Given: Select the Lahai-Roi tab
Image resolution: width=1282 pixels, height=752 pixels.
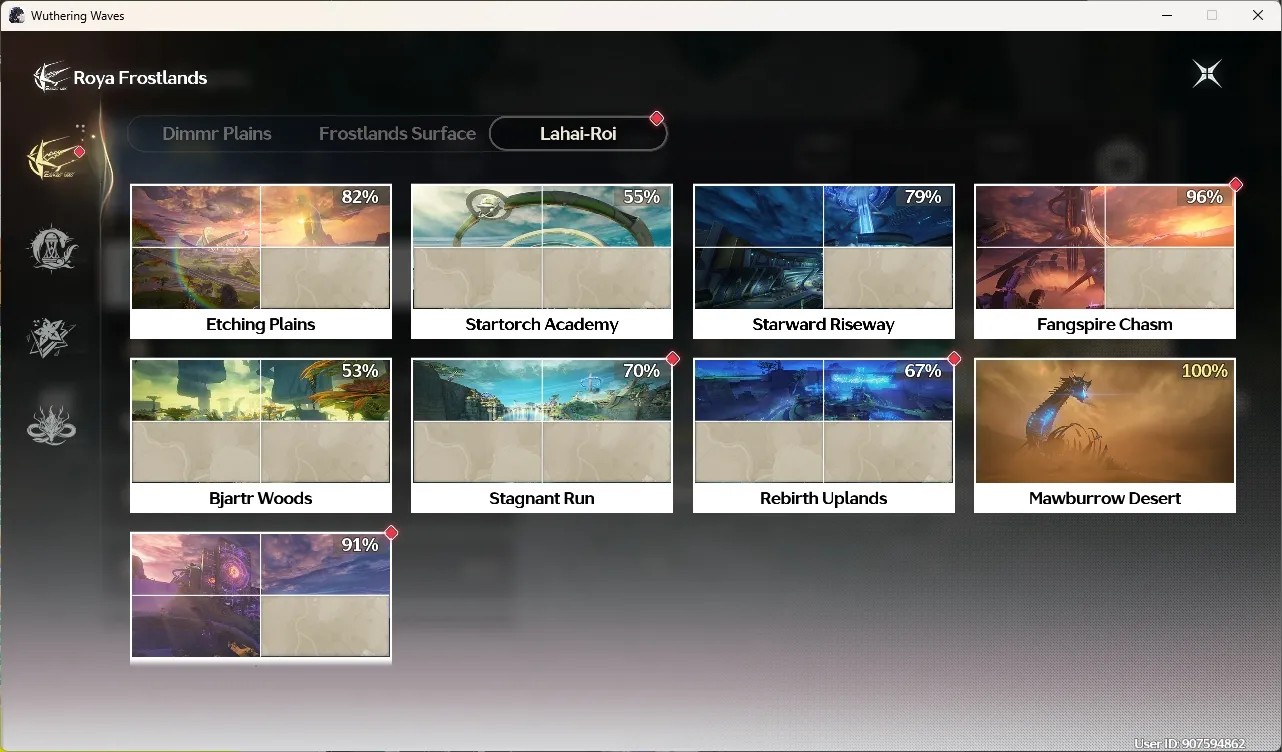Looking at the screenshot, I should (x=578, y=133).
